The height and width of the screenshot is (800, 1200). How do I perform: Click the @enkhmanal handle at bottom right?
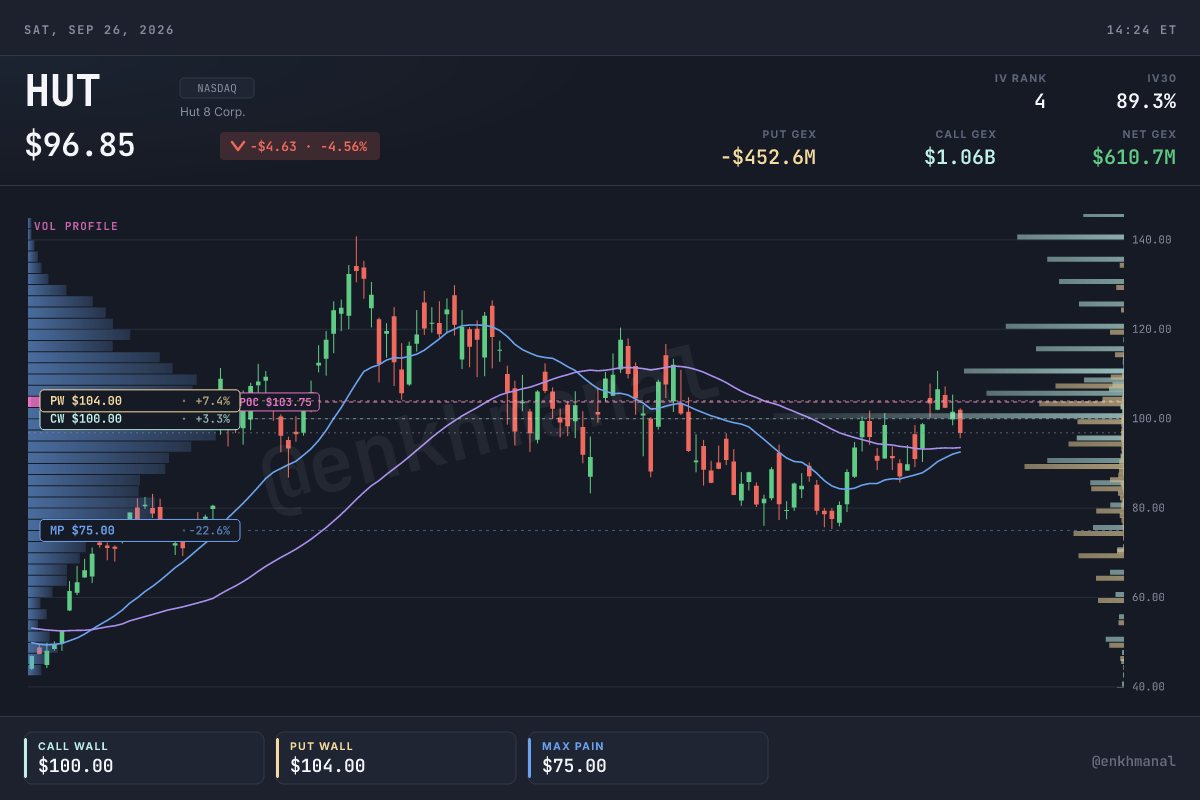coord(1134,762)
